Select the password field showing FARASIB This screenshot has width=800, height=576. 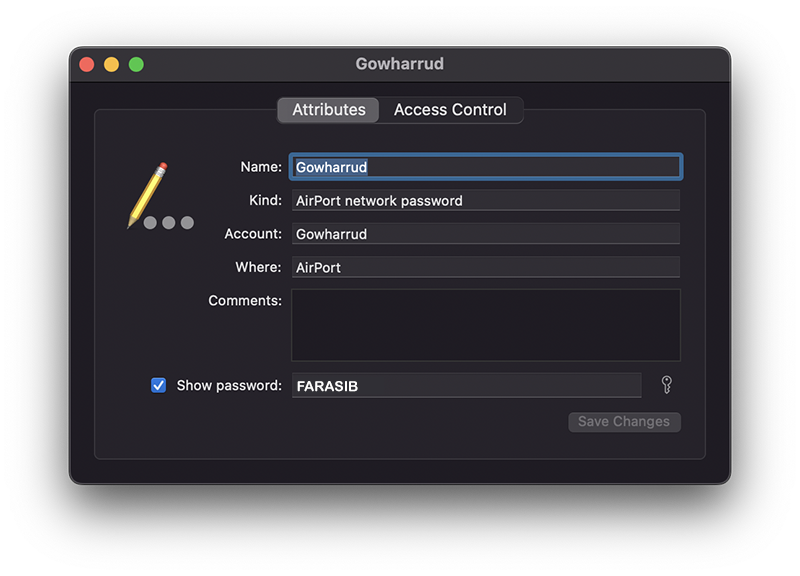tap(466, 386)
